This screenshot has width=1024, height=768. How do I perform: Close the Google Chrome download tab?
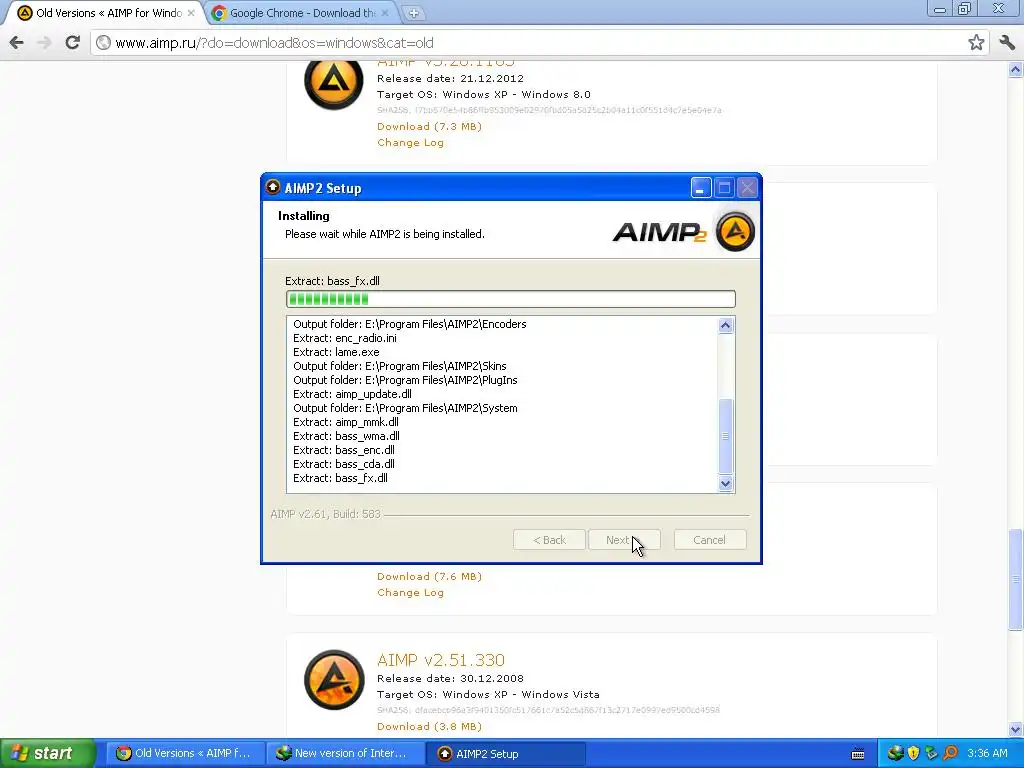click(385, 12)
